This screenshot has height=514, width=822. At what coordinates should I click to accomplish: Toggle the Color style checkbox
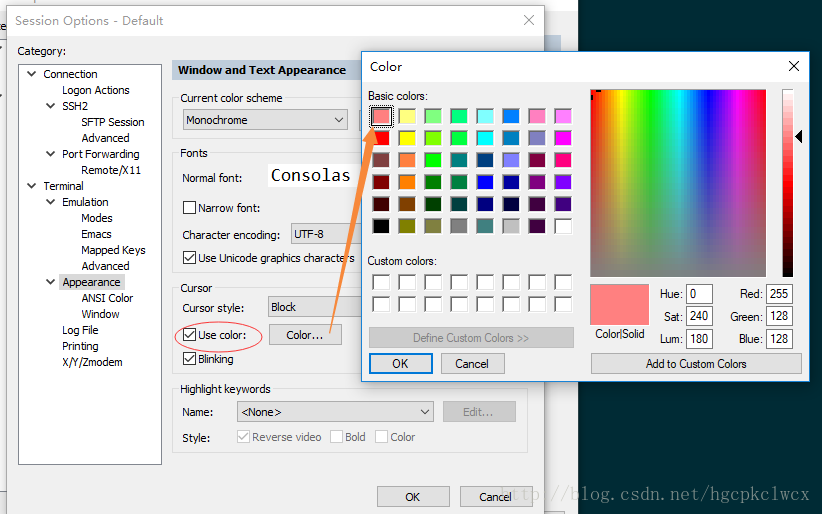tap(382, 437)
